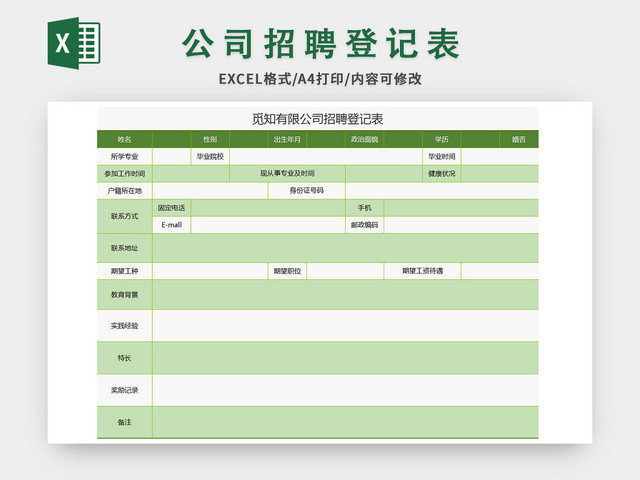Screen dimensions: 640x480
Task: Click the 备注 label cell
Action: [x=124, y=422]
